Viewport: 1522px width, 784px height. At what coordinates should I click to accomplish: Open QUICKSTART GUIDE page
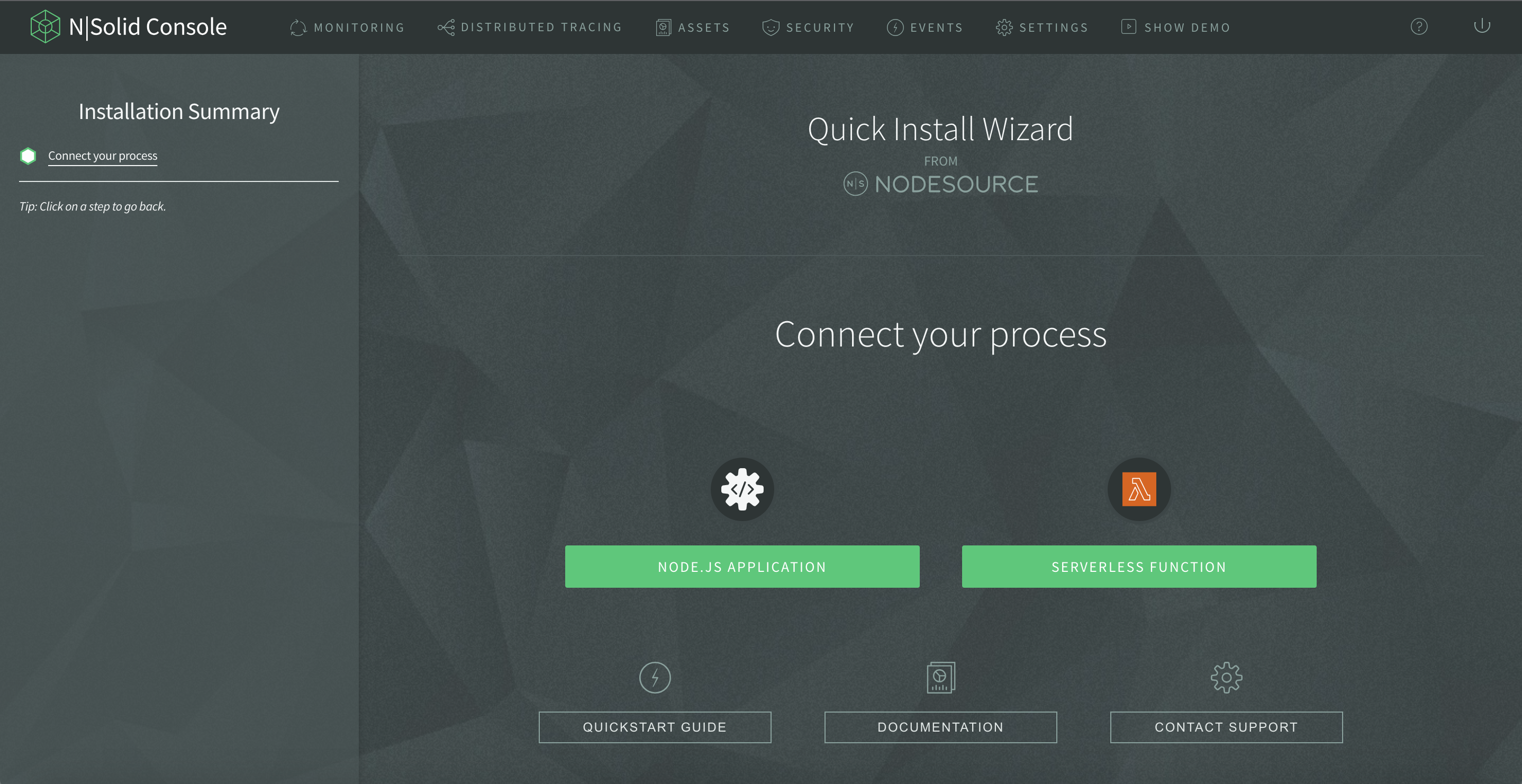click(655, 727)
